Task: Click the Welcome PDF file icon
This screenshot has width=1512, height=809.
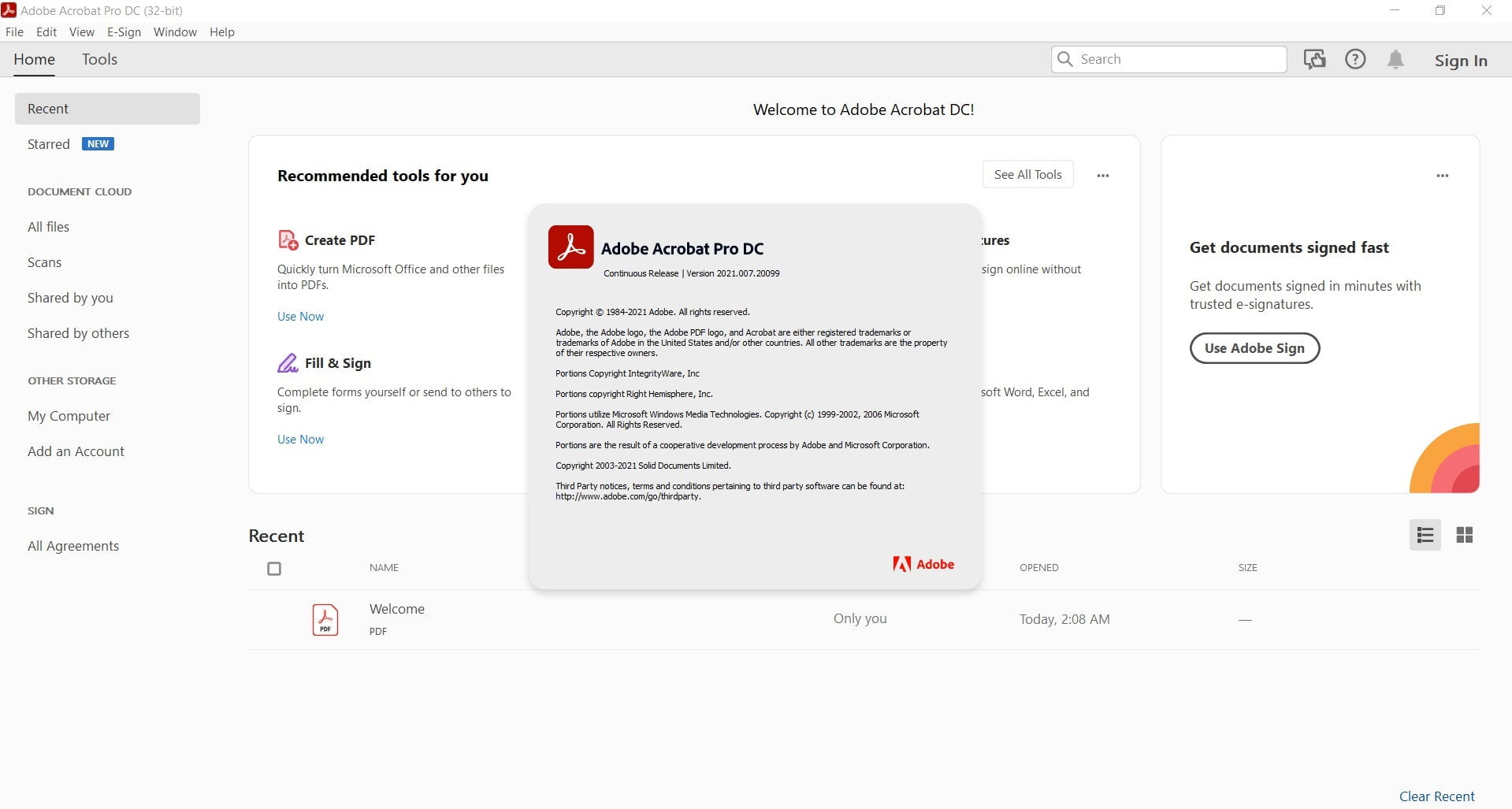Action: click(x=325, y=620)
